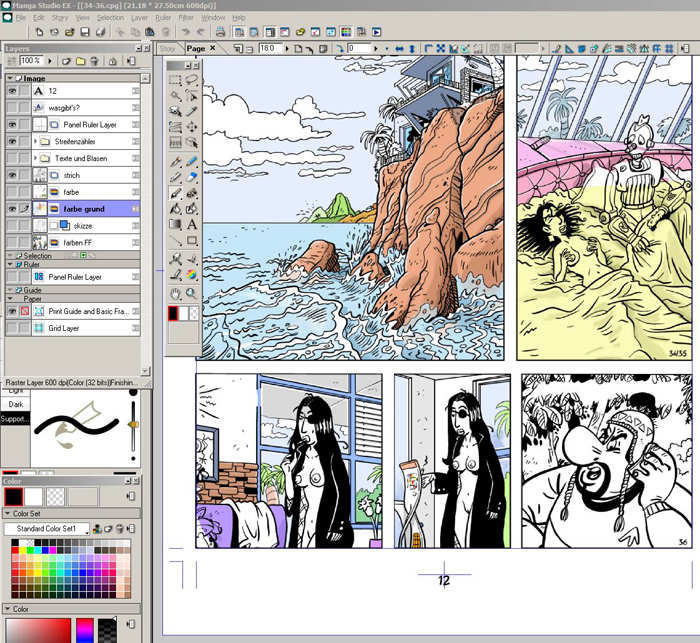Select the Text tool in toolbox

coord(191,225)
